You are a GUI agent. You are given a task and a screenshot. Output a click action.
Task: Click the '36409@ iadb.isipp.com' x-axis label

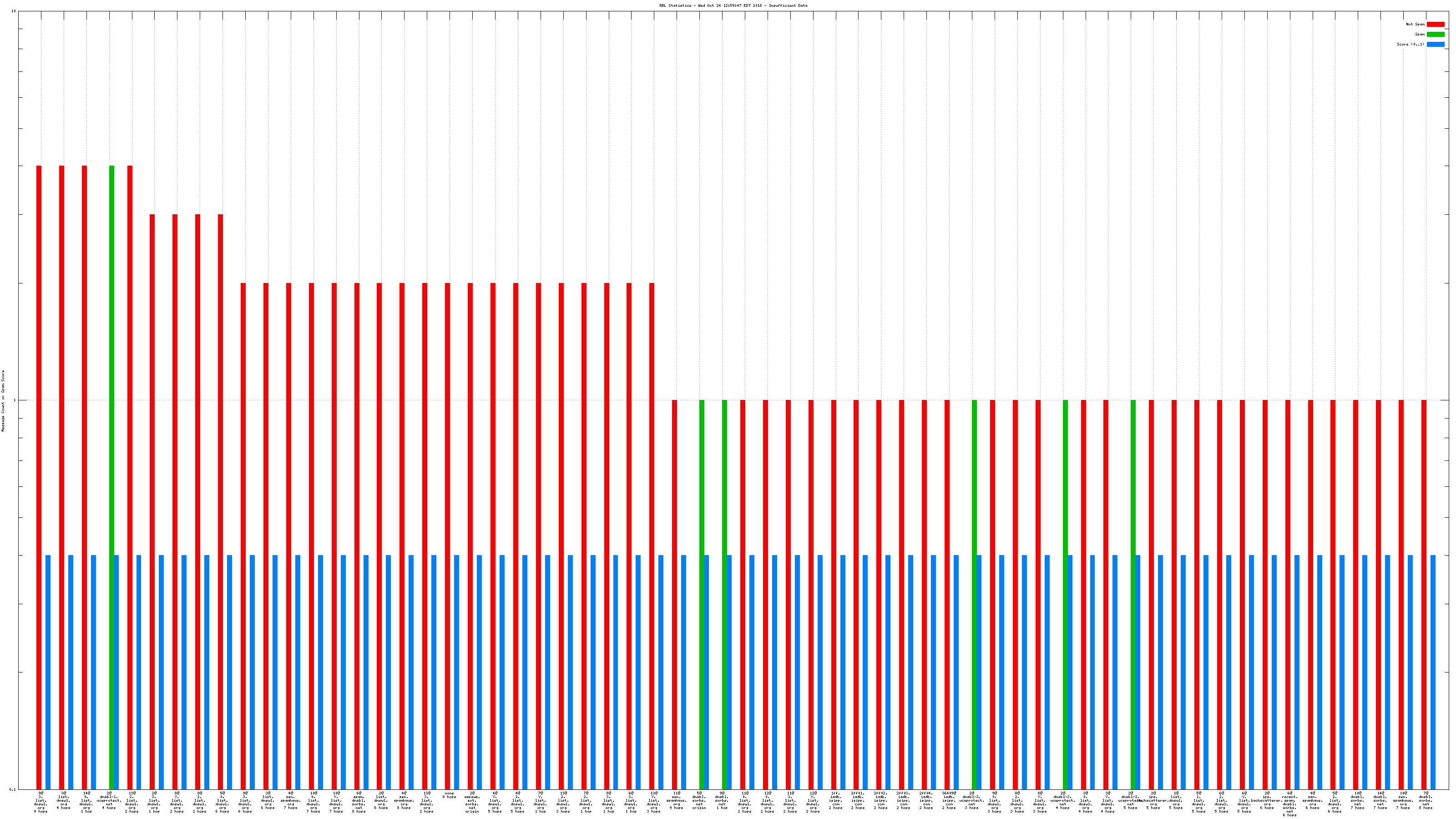coord(949,800)
